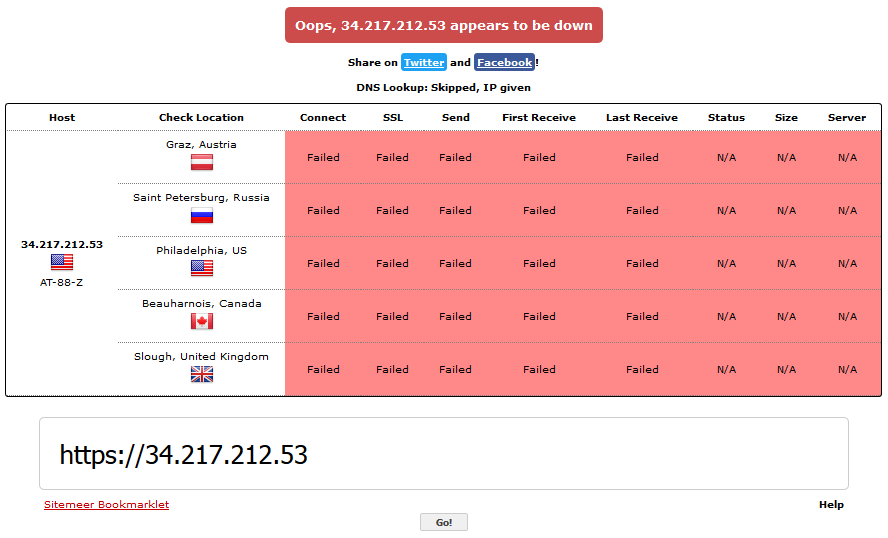The image size is (888, 538).
Task: Click Status N/A cell in Graz row
Action: coord(727,157)
